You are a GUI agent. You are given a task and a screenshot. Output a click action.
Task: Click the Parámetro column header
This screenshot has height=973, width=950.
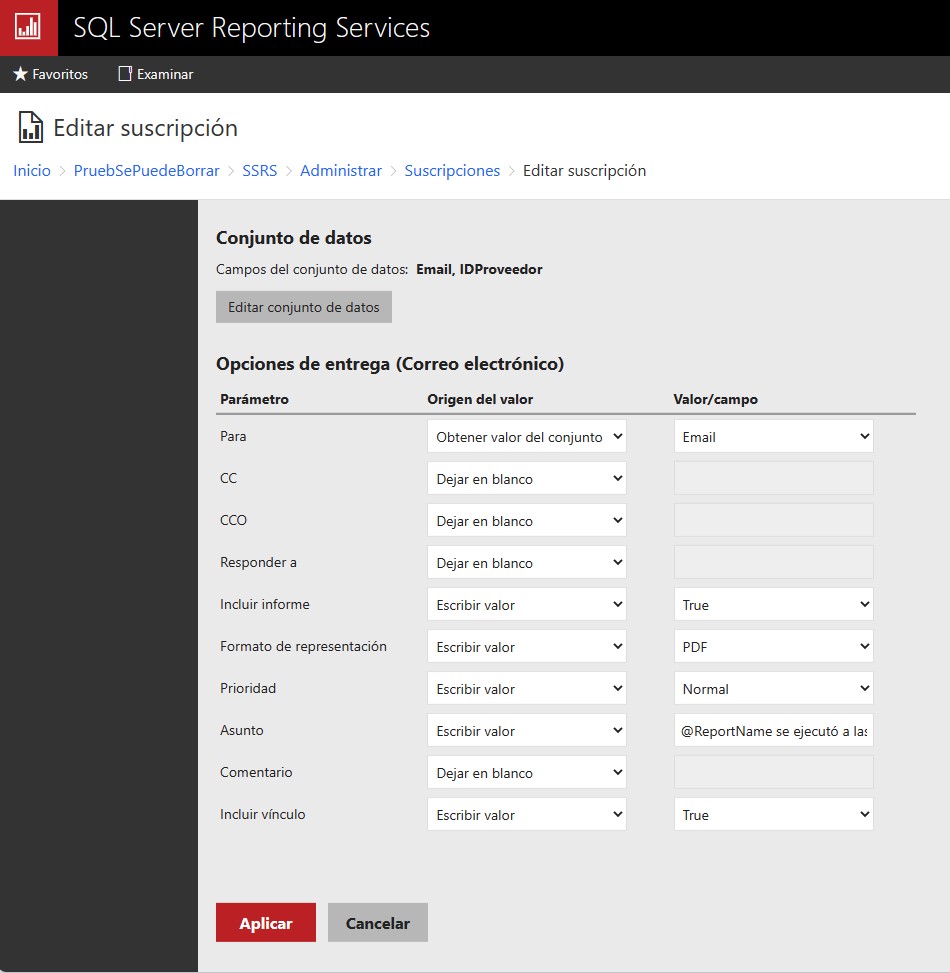click(x=254, y=399)
